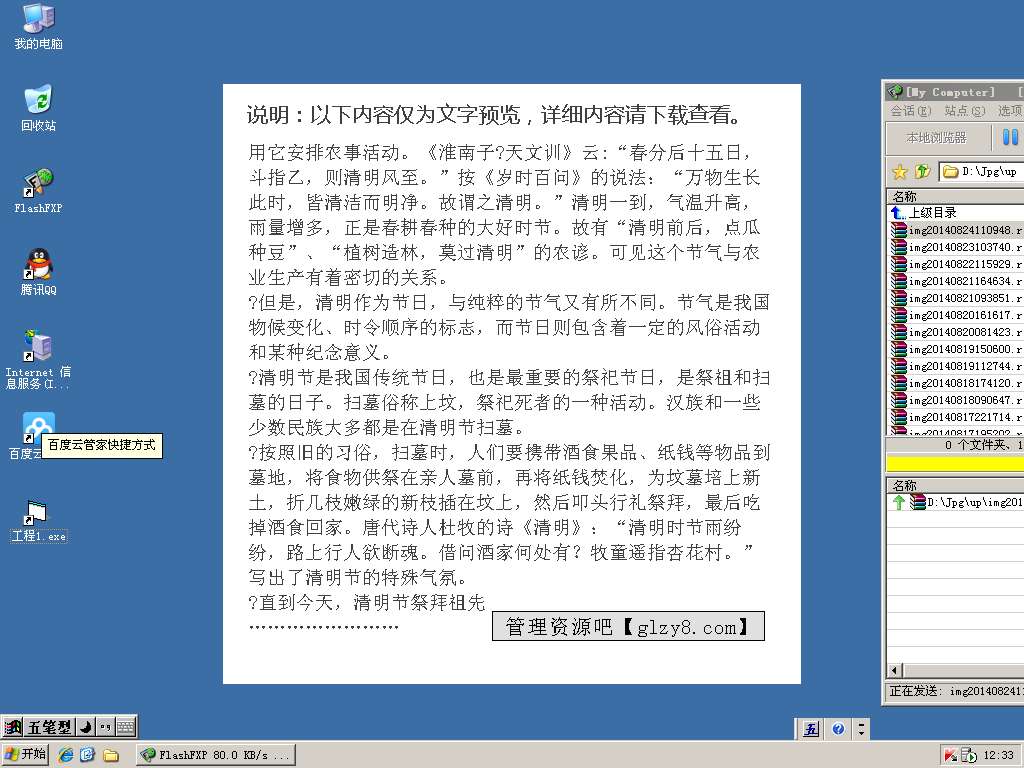The width and height of the screenshot is (1024, 768).
Task: Open the folder icon in quick launch
Action: 110,755
